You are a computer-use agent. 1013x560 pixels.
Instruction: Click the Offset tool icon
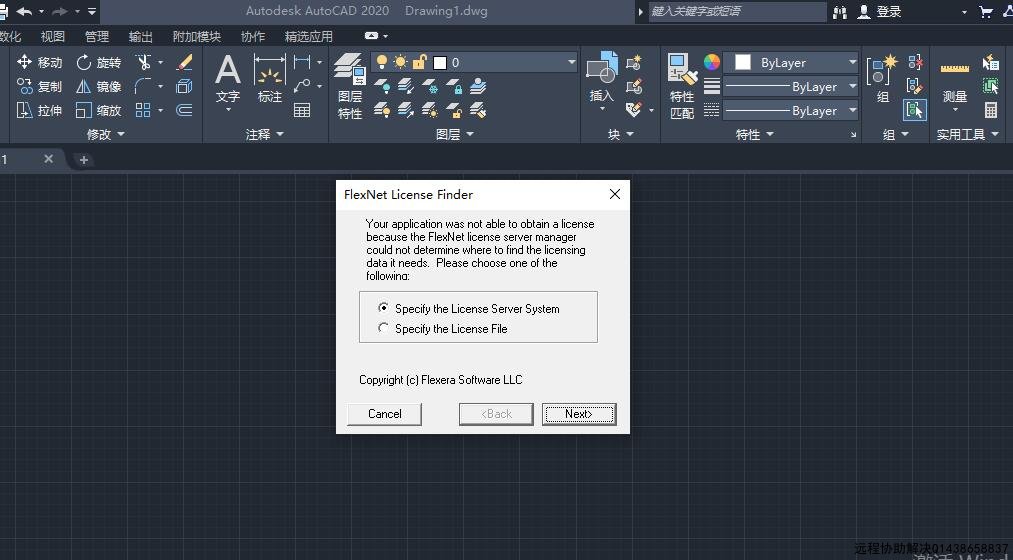tap(184, 110)
